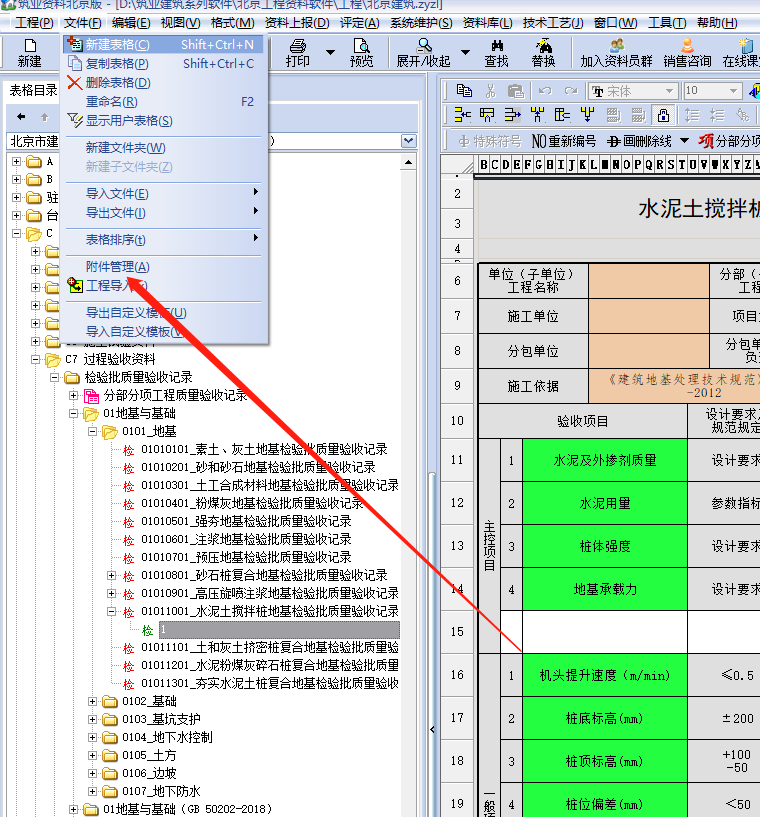The width and height of the screenshot is (760, 817).
Task: Click the 查找 binoculars icon
Action: point(496,52)
